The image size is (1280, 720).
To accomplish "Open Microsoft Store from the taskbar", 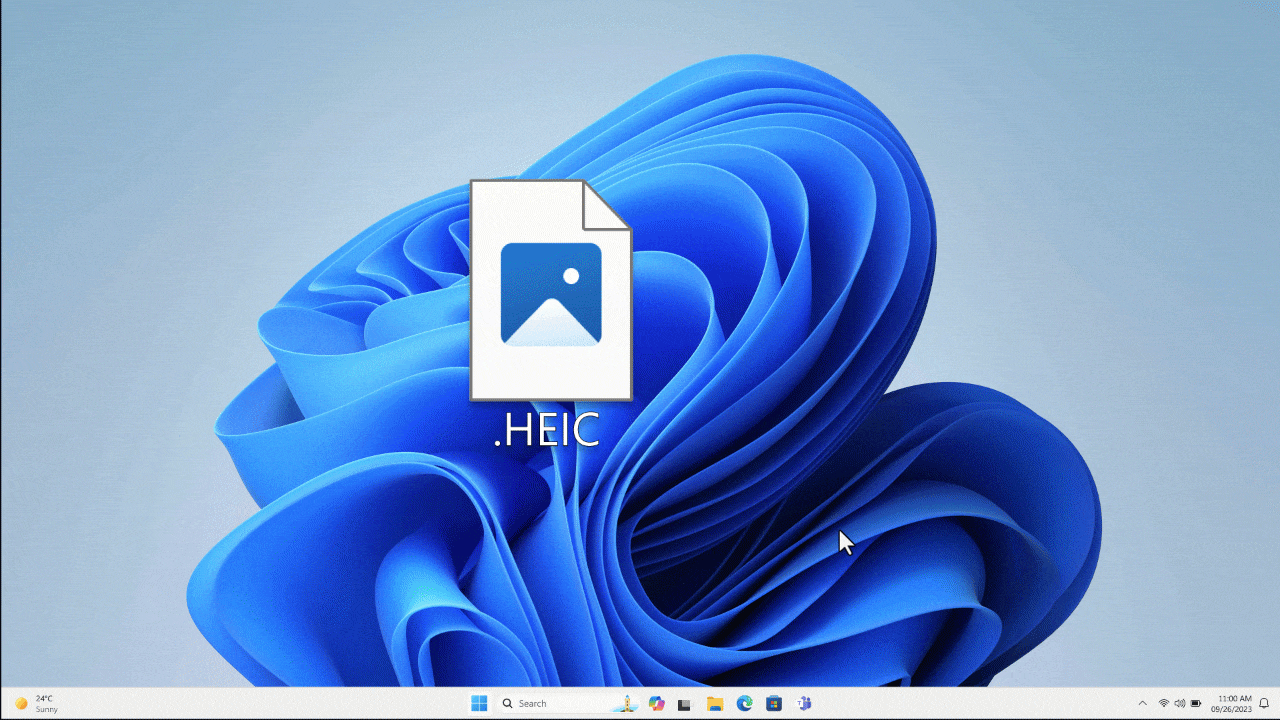I will coord(773,703).
